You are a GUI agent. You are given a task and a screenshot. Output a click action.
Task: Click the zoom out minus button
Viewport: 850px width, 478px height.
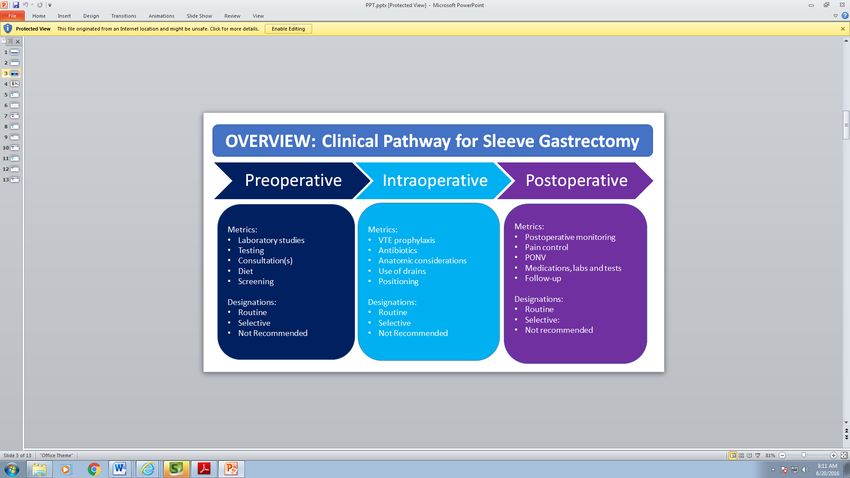(782, 455)
